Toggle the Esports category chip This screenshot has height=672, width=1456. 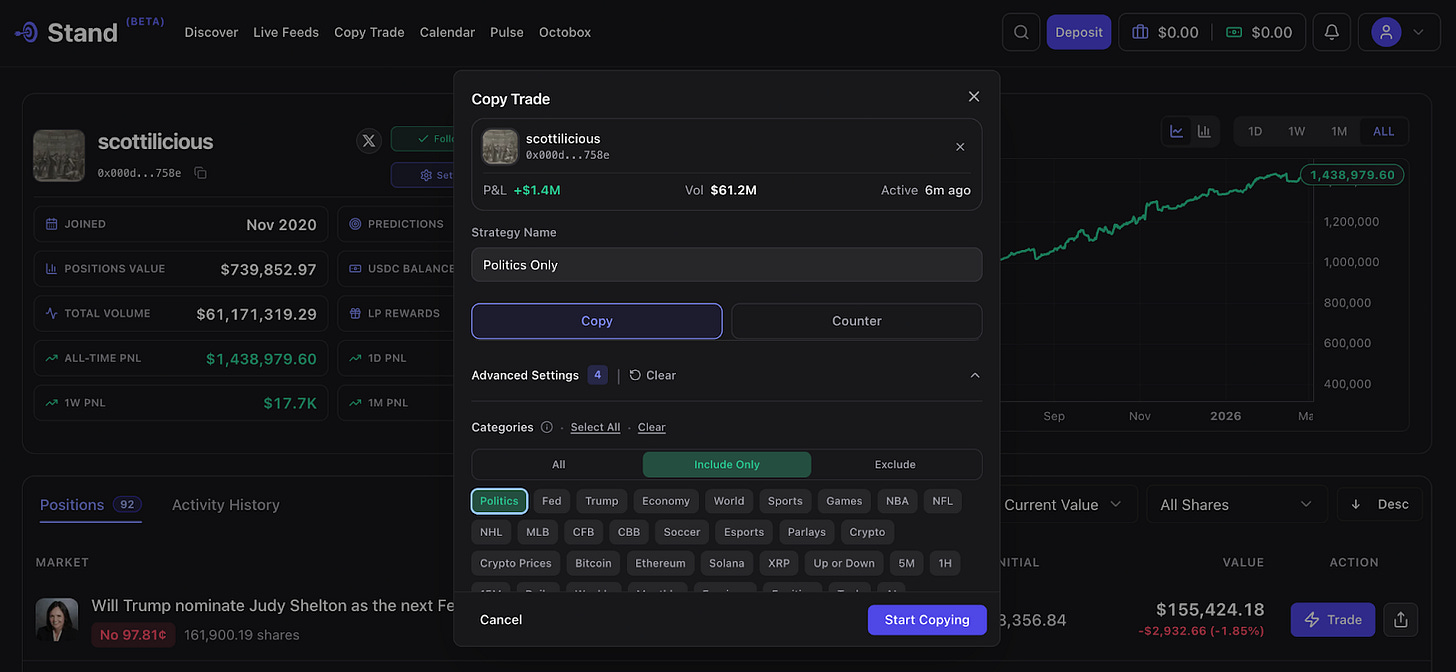744,532
